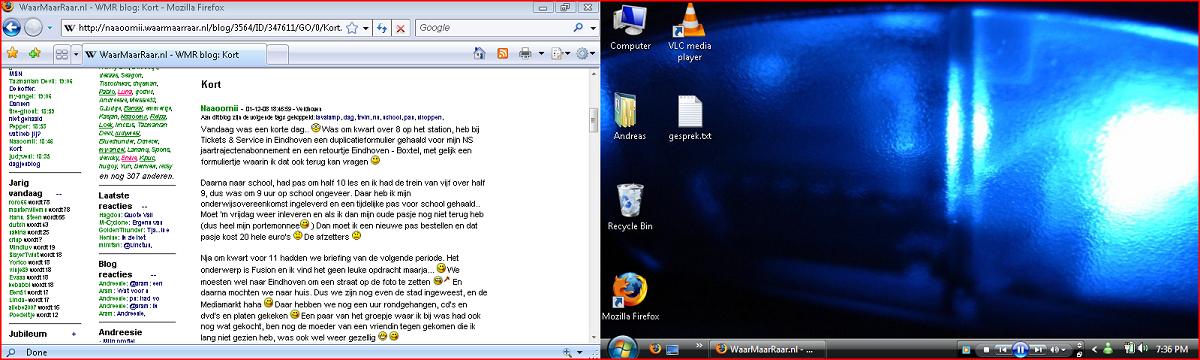Skip to next track on taskbar player

pos(1038,350)
